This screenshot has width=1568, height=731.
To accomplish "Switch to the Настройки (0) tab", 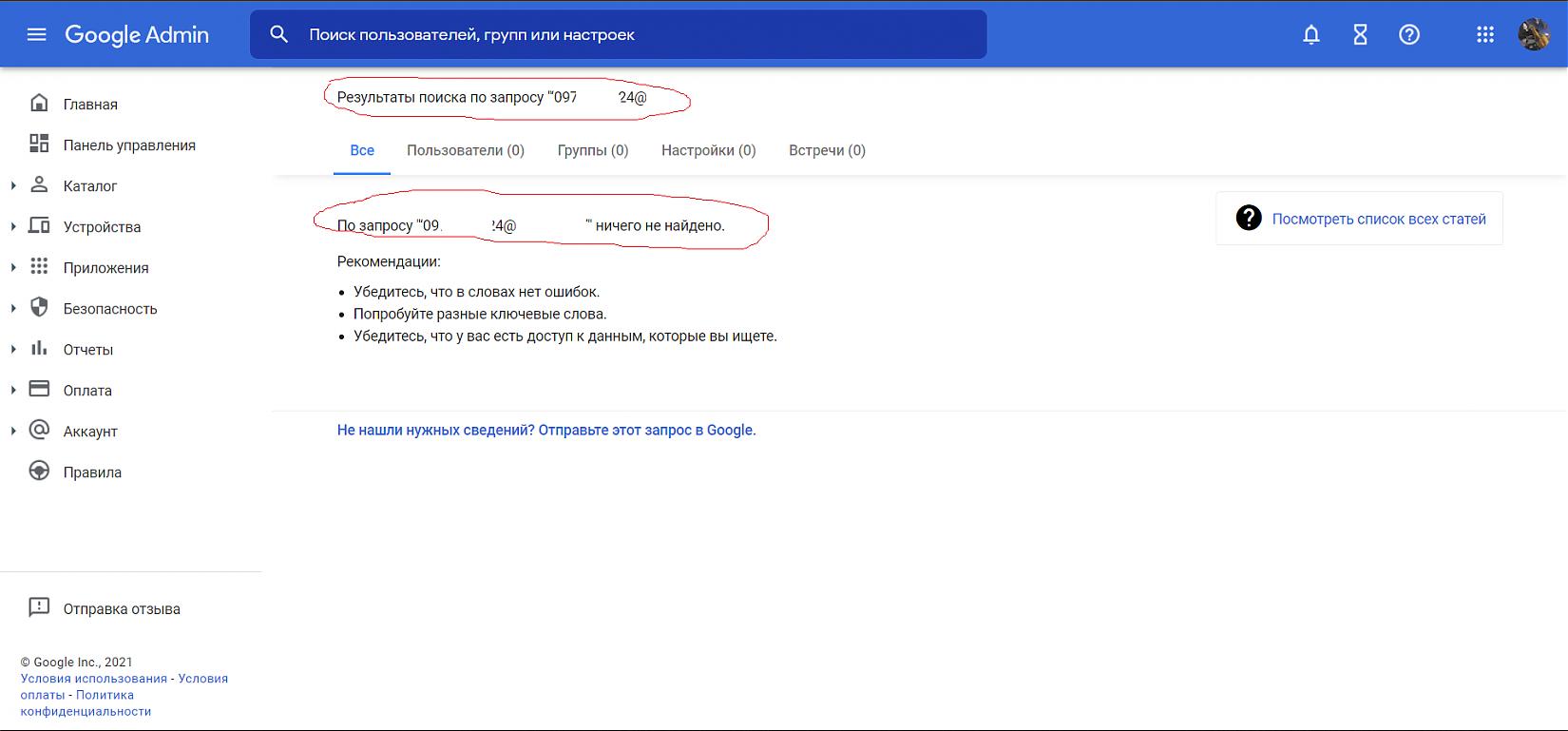I will click(x=709, y=150).
